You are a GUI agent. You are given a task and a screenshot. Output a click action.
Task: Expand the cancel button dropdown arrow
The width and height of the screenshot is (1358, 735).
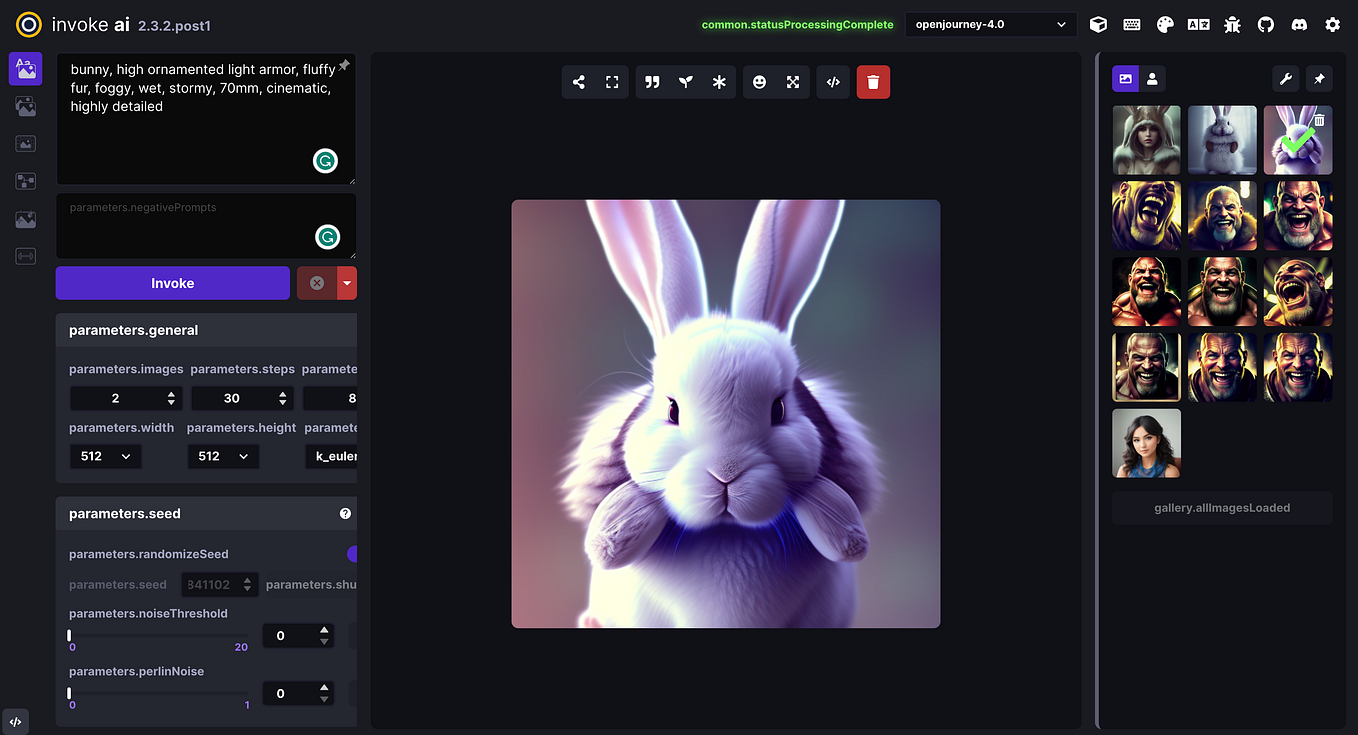(x=345, y=283)
